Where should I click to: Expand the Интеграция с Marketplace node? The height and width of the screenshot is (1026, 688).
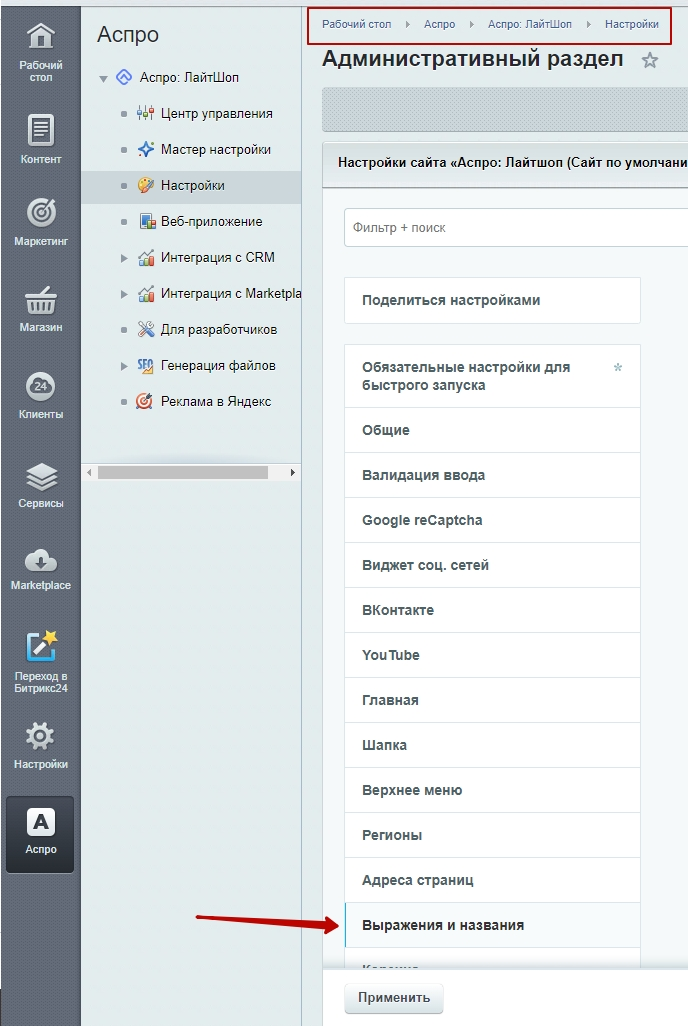point(124,294)
